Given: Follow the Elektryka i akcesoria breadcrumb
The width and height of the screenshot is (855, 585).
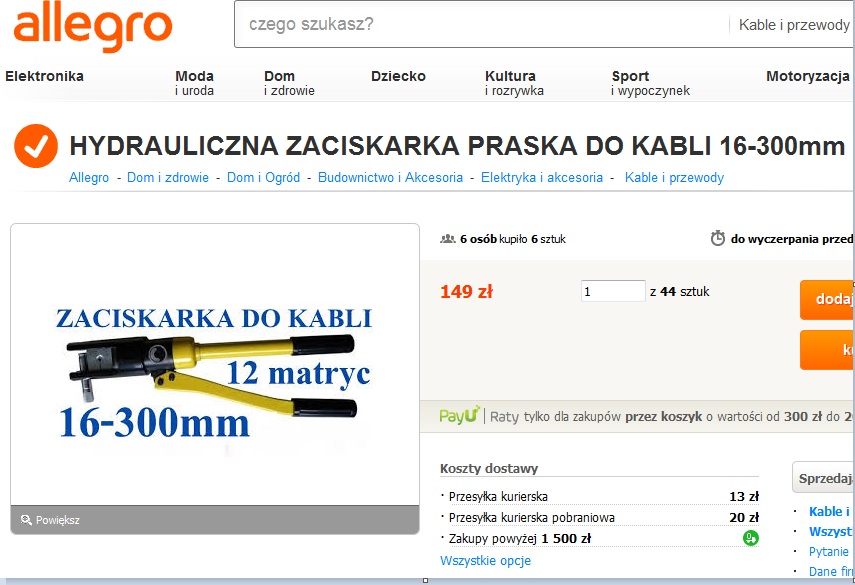Looking at the screenshot, I should [541, 177].
